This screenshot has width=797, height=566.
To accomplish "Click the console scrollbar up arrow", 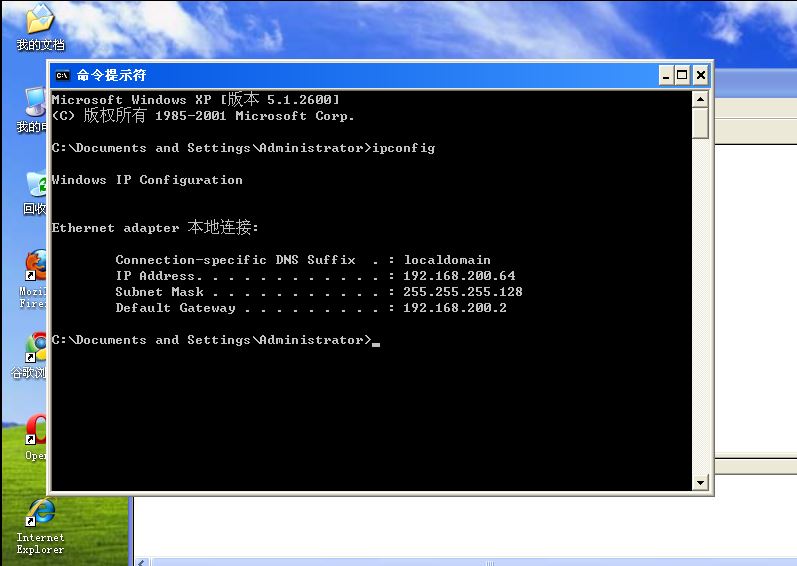I will click(700, 100).
